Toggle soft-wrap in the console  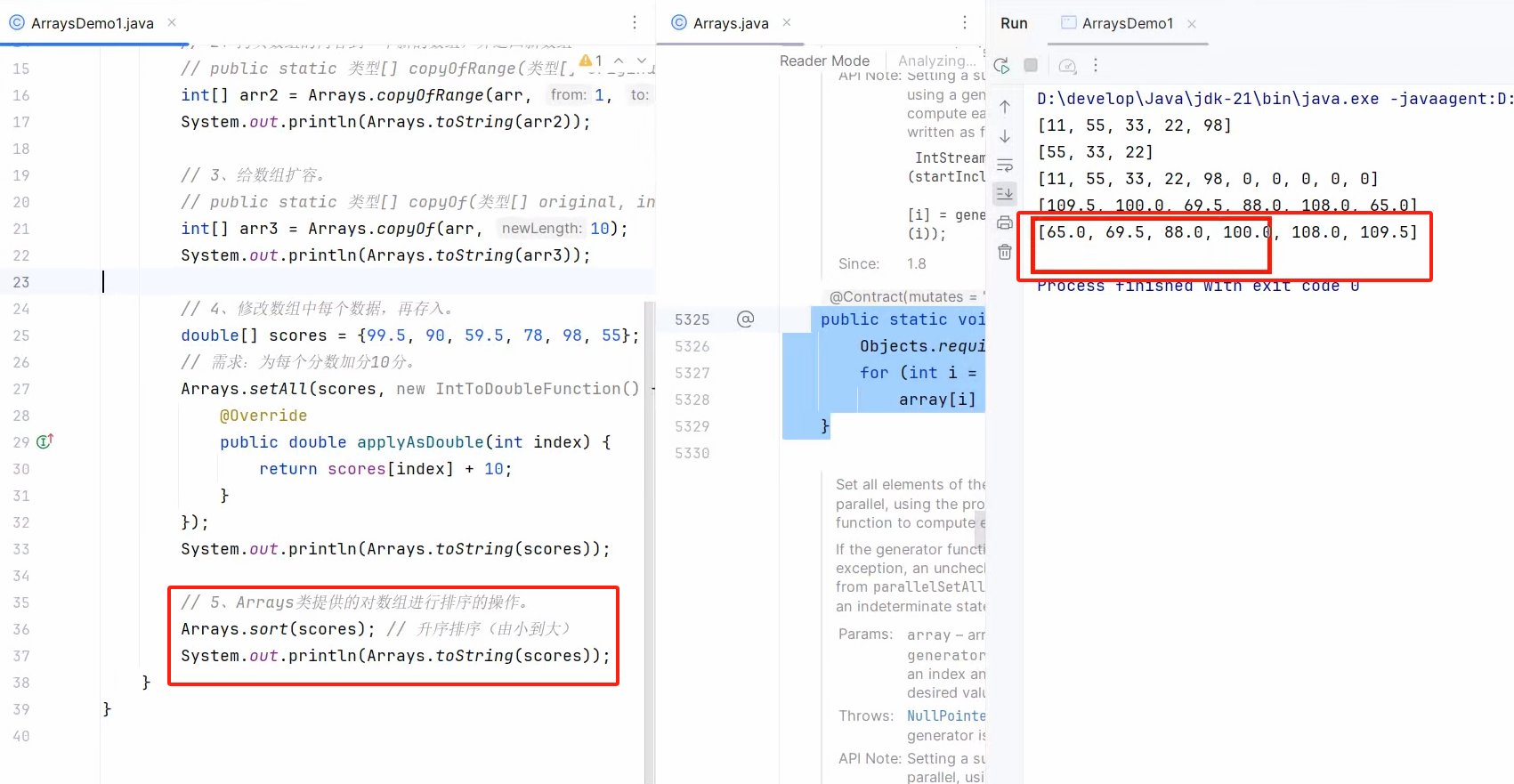coord(1005,165)
